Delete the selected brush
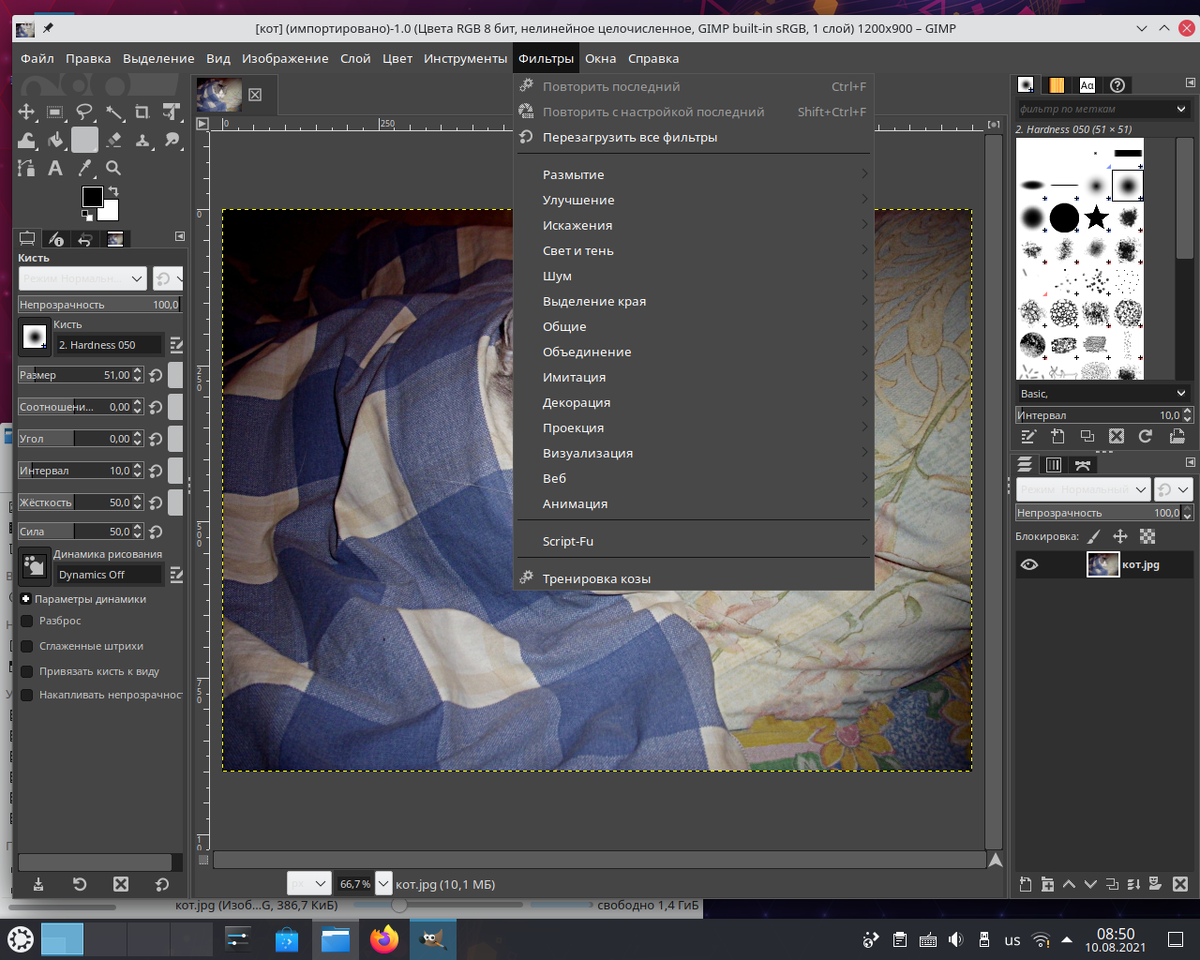The width and height of the screenshot is (1200, 960). pyautogui.click(x=1116, y=436)
